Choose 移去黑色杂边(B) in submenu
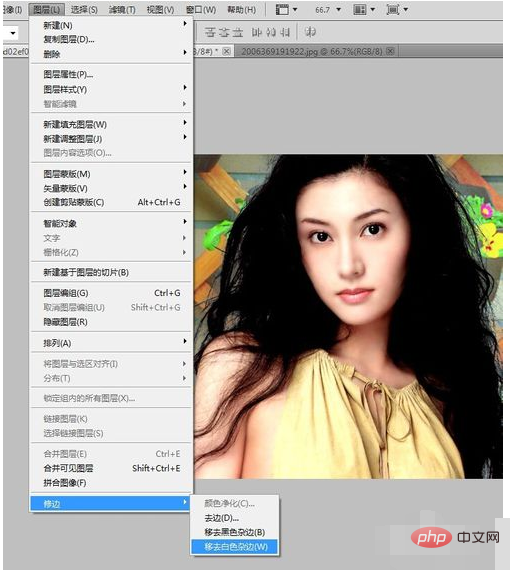Screen dimensions: 510x570 click(x=235, y=532)
